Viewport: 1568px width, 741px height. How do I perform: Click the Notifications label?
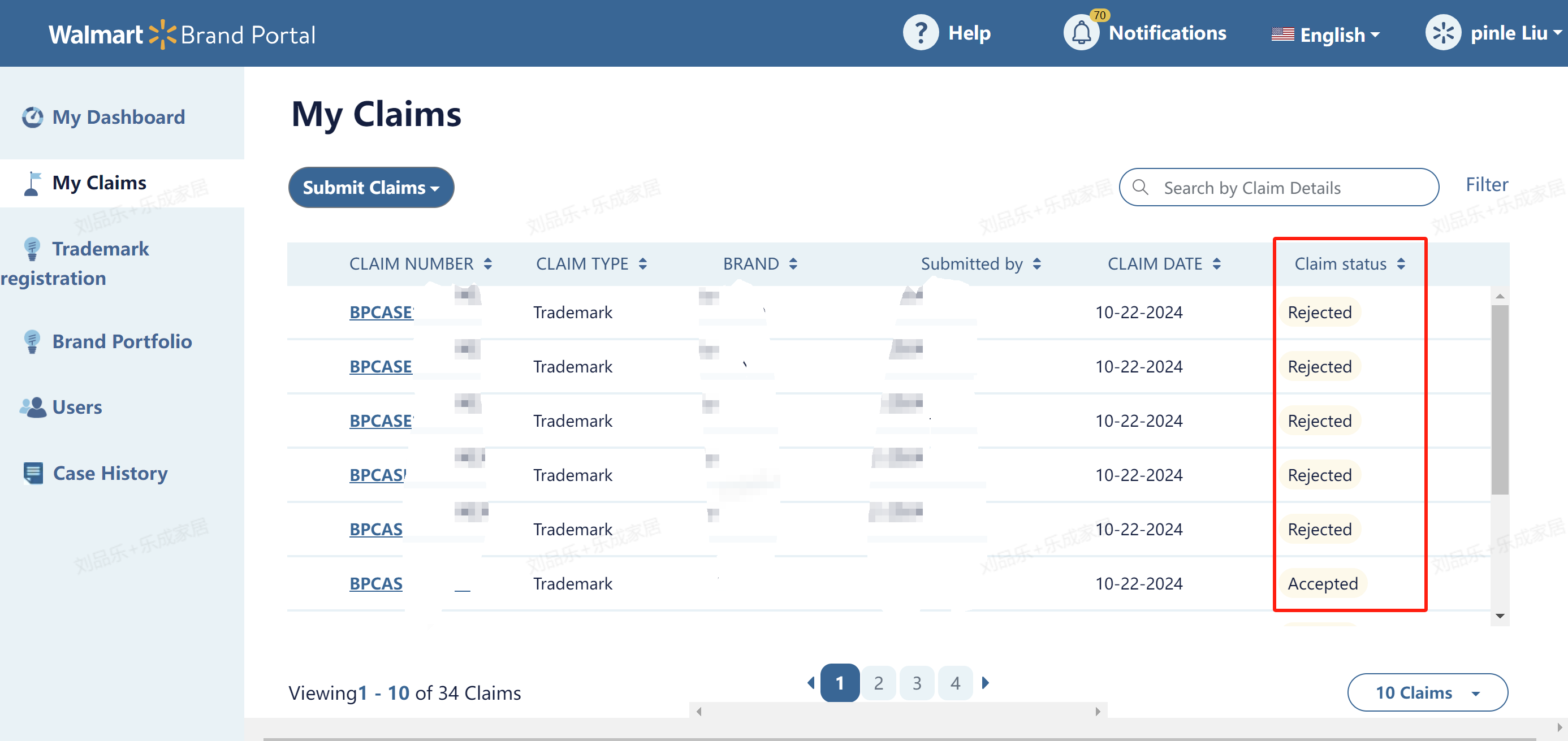tap(1168, 33)
